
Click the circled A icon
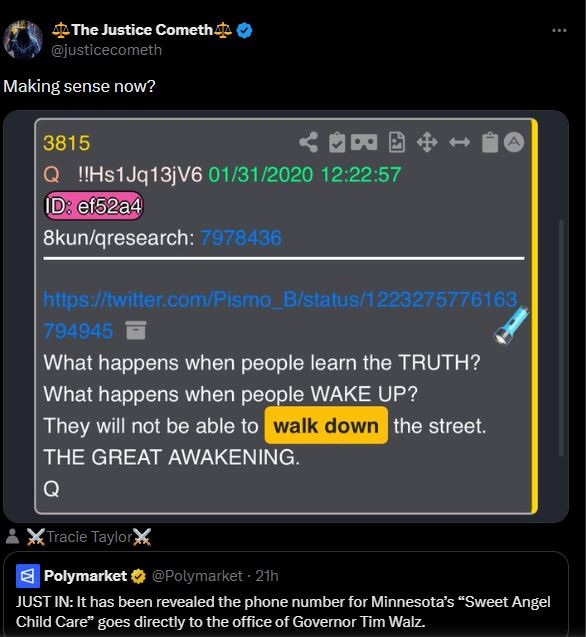pos(514,142)
